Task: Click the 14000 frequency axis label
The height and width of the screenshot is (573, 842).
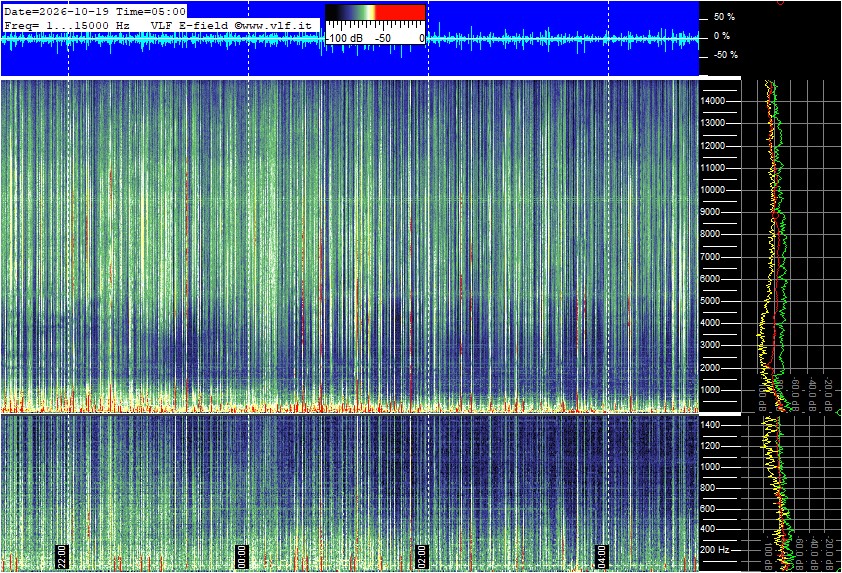Action: (x=713, y=101)
